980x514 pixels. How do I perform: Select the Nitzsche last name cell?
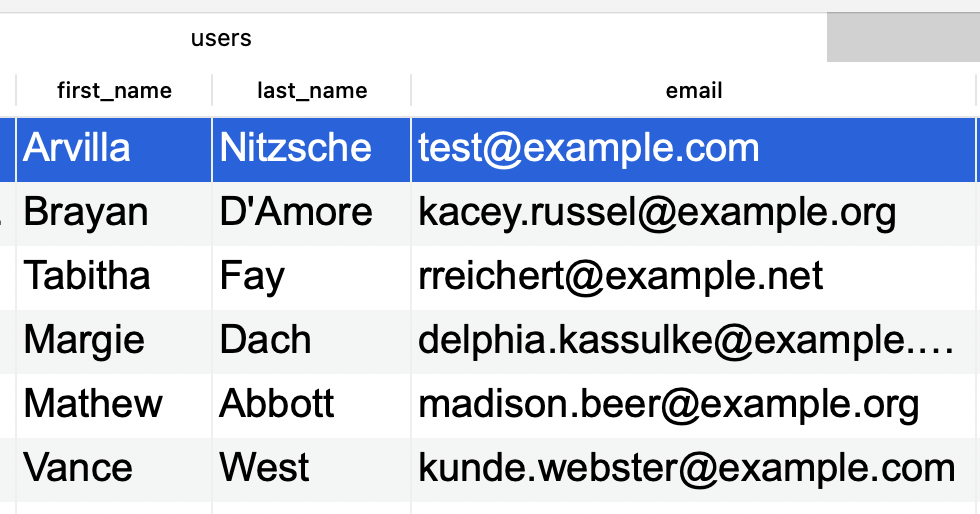tap(312, 149)
